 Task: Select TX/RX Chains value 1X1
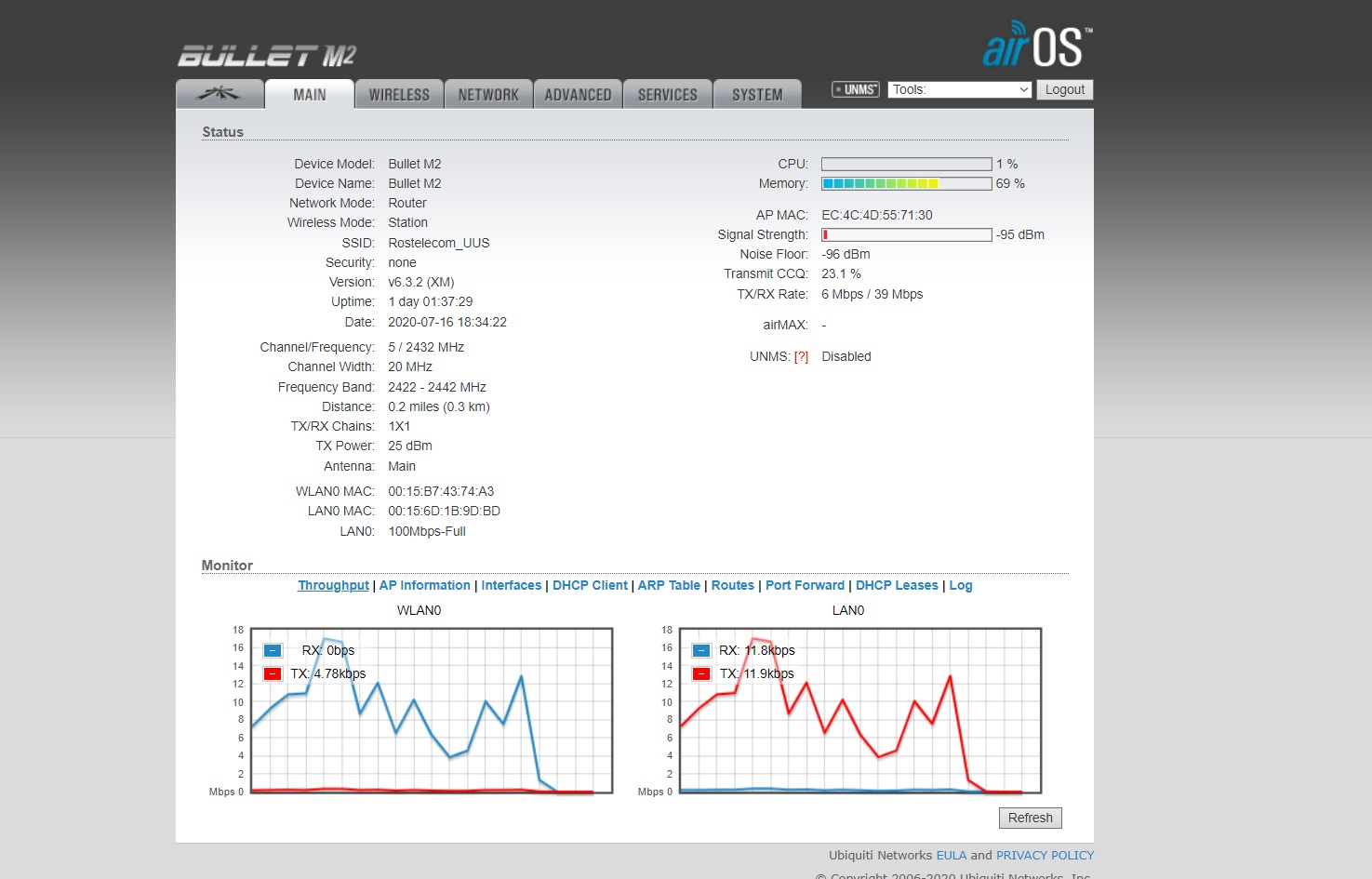click(399, 426)
